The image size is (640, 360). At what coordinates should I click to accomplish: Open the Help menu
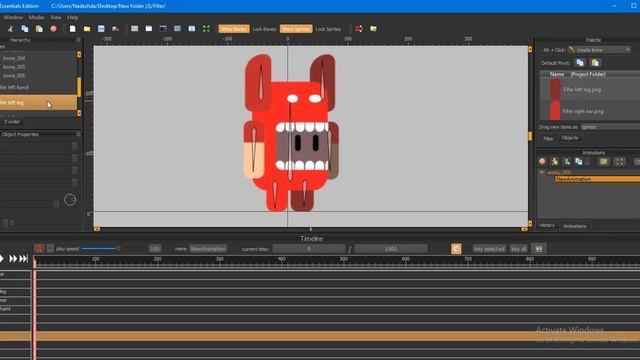click(x=73, y=18)
